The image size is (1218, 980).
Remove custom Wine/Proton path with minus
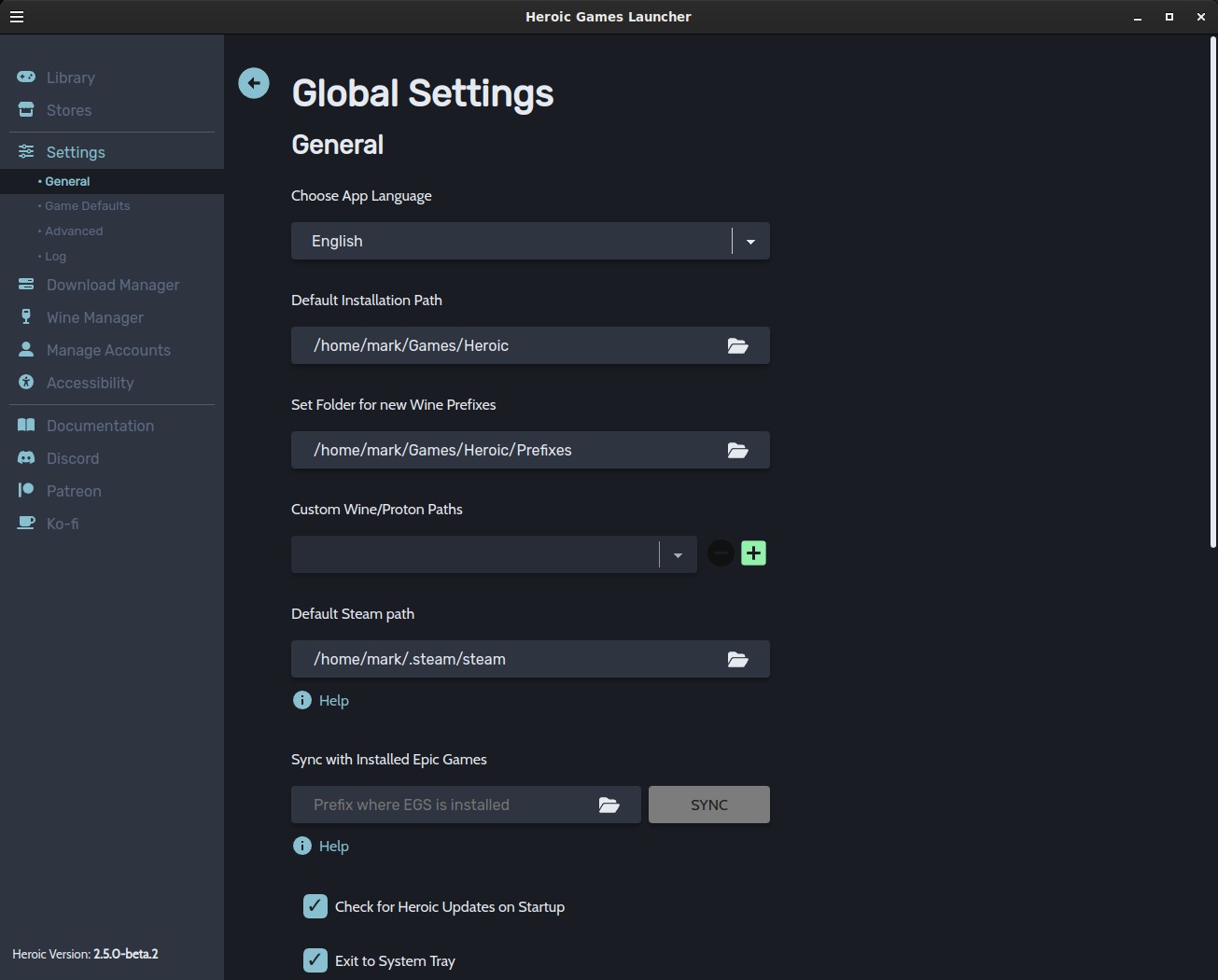coord(721,553)
